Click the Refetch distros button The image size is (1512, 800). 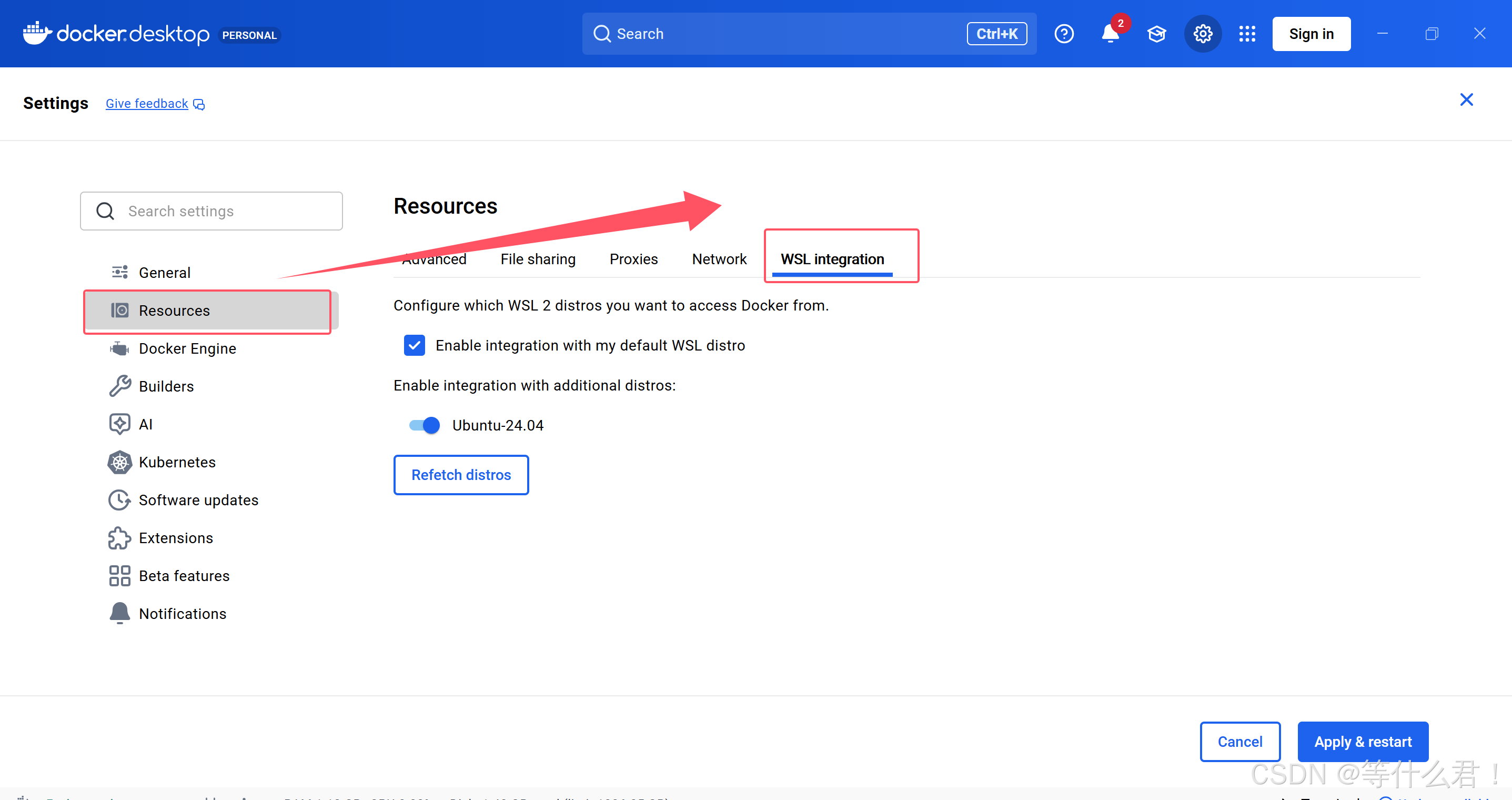pos(461,475)
